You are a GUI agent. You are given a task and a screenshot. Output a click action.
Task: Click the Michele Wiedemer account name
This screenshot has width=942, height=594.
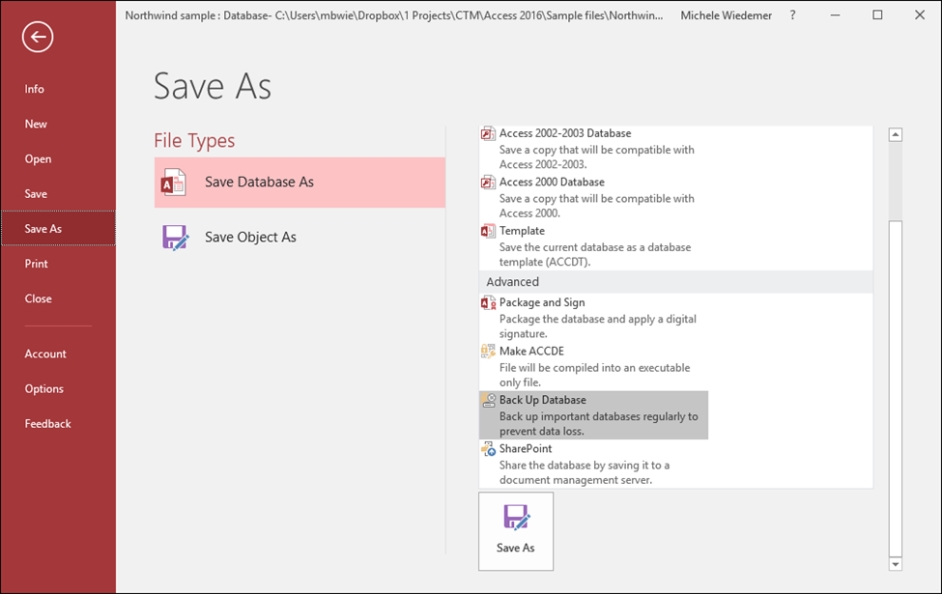pyautogui.click(x=726, y=16)
